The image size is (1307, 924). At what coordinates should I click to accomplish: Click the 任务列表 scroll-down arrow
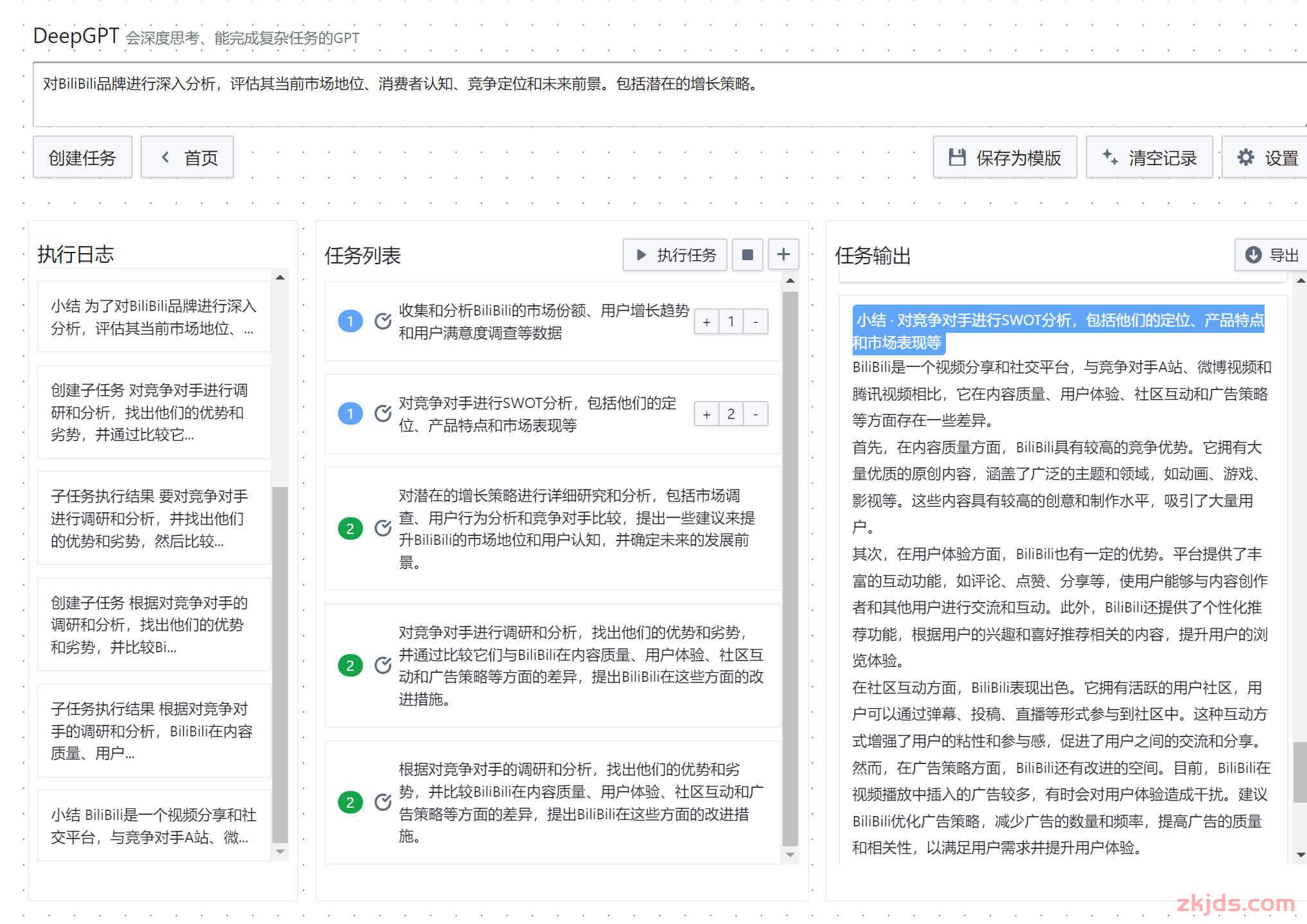[790, 855]
